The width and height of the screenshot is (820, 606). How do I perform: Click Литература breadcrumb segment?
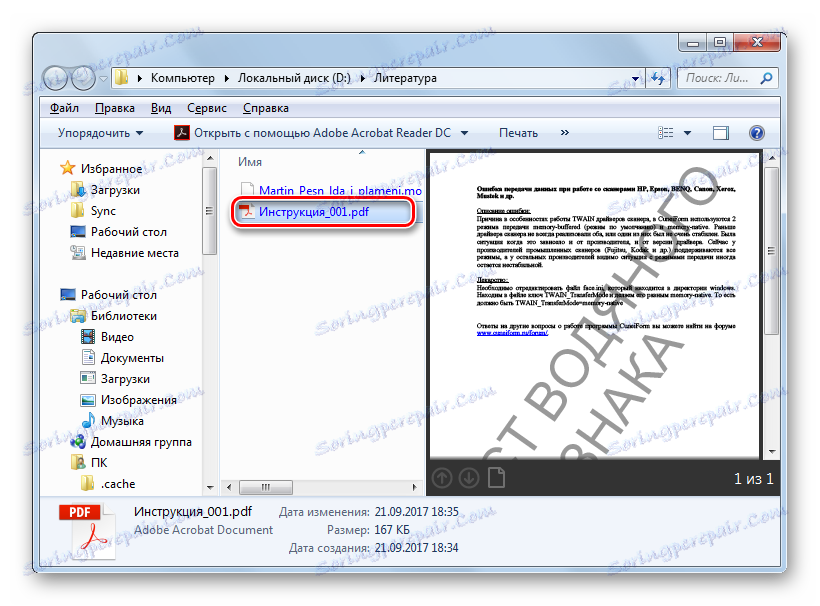(405, 78)
